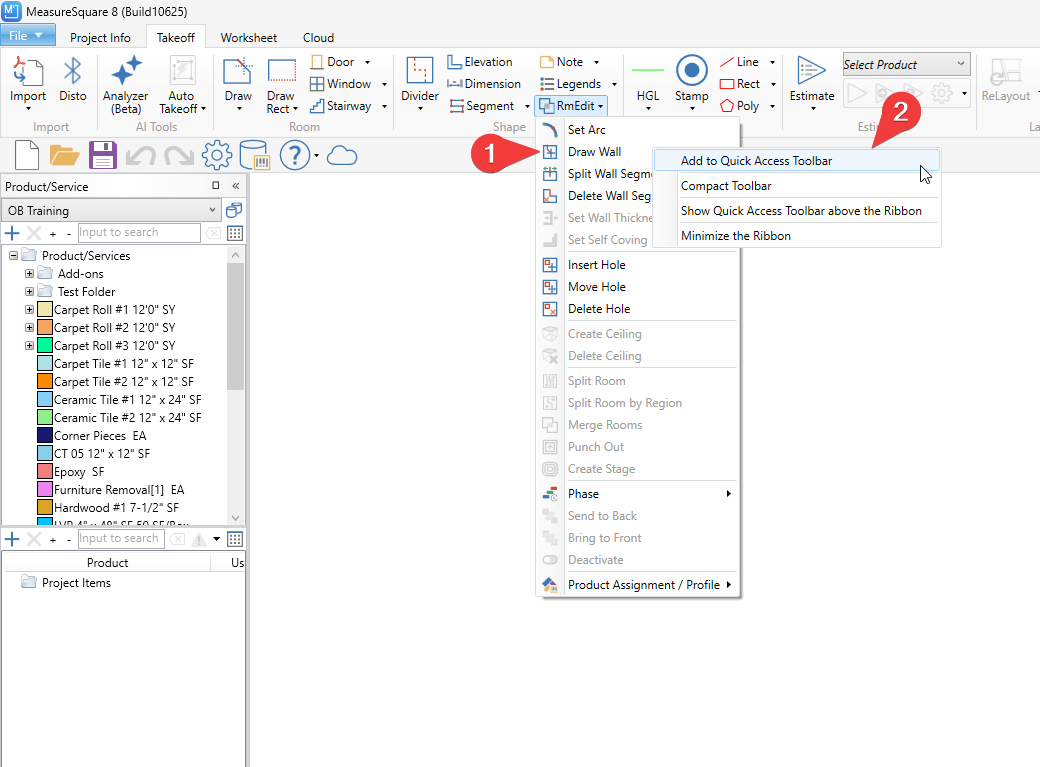
Task: Save the project with the disk icon
Action: tap(103, 155)
